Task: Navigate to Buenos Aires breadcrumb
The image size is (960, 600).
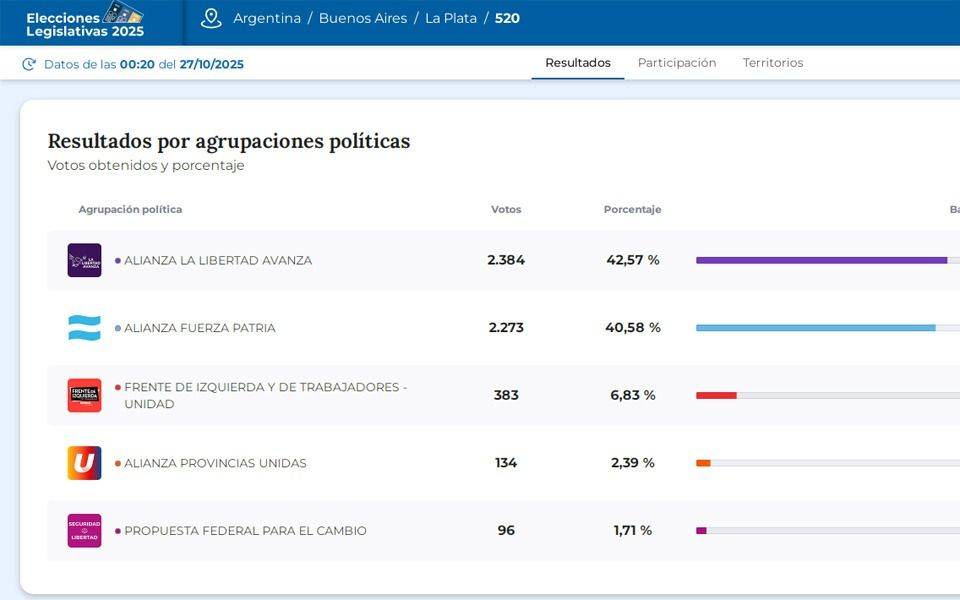Action: pos(363,18)
